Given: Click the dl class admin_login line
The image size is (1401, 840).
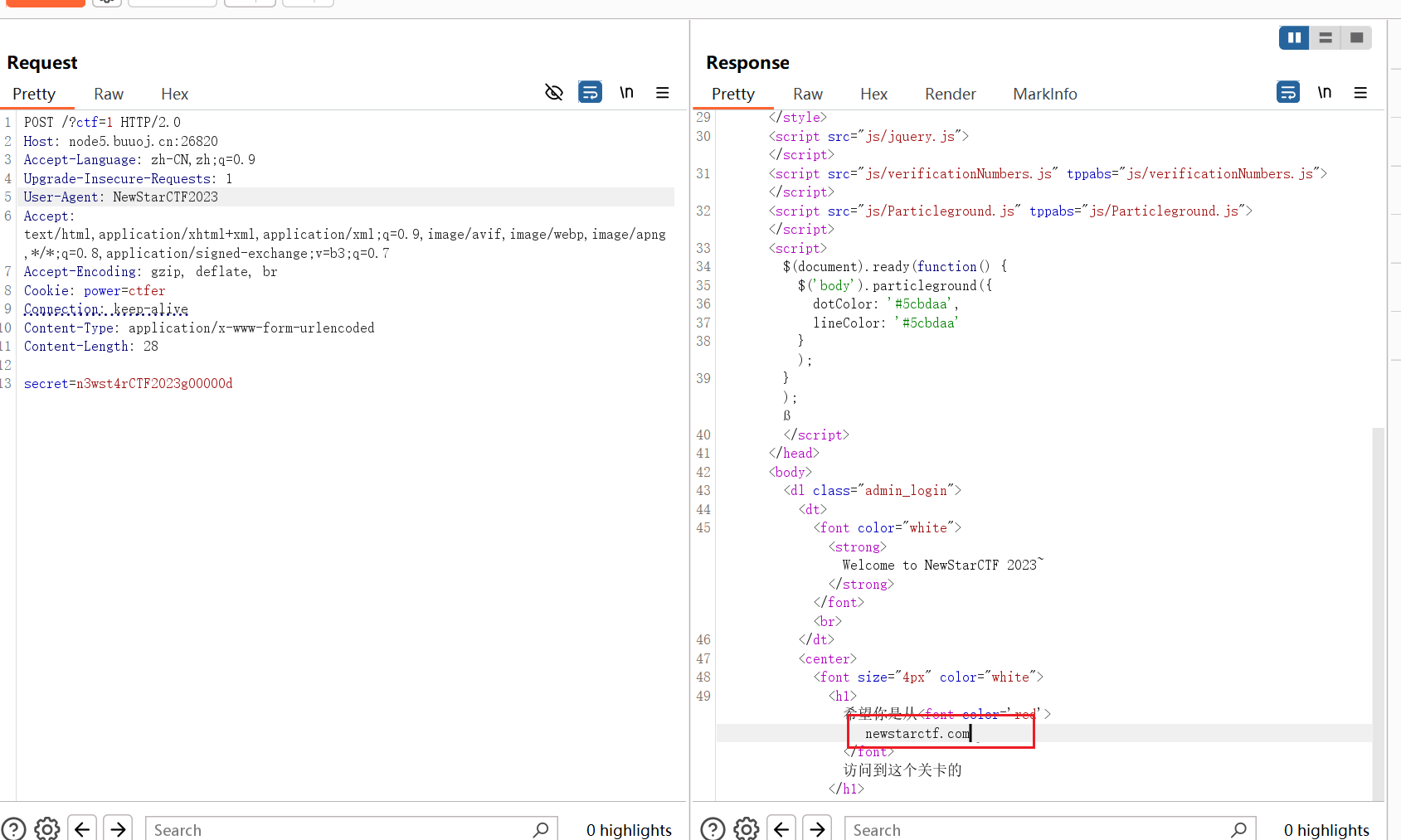Looking at the screenshot, I should (873, 490).
